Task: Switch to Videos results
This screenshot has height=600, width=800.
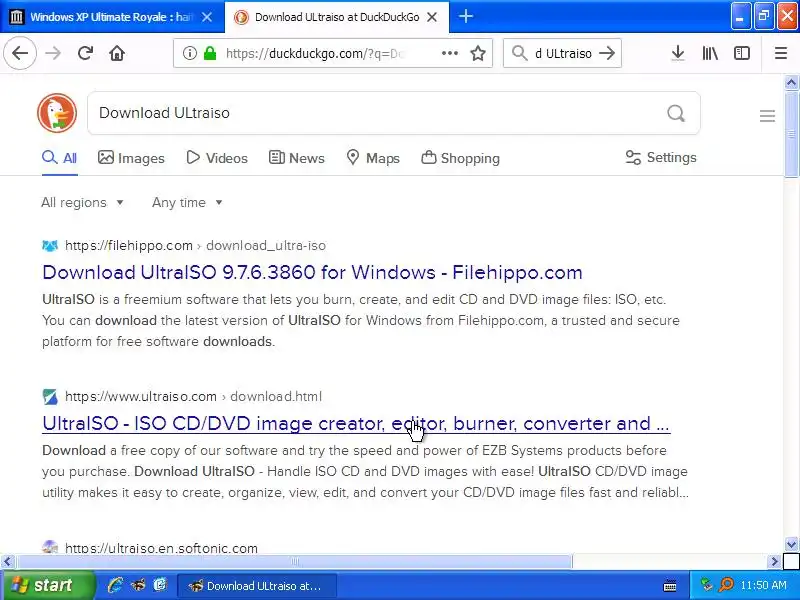Action: pyautogui.click(x=217, y=158)
